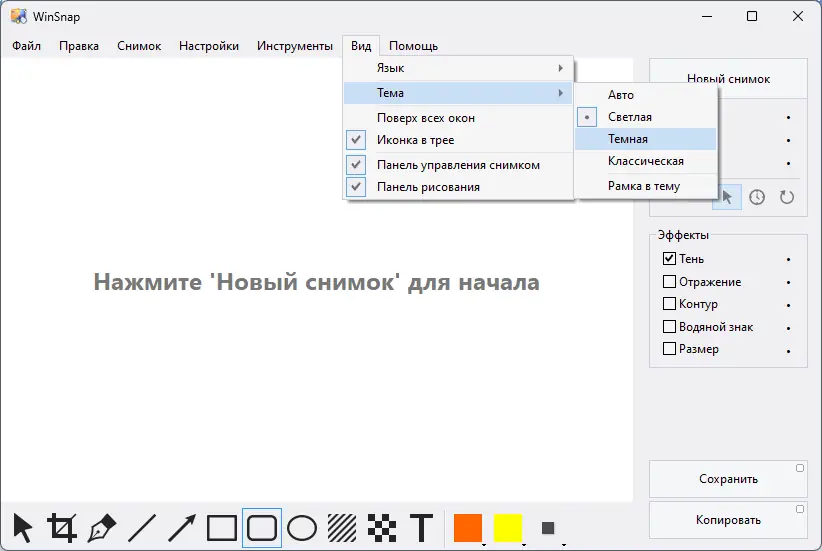Open the yellow fill color swatch

(x=508, y=527)
